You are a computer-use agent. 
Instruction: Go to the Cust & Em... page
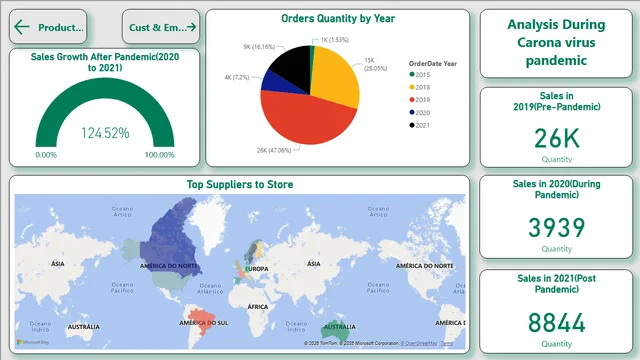point(161,27)
